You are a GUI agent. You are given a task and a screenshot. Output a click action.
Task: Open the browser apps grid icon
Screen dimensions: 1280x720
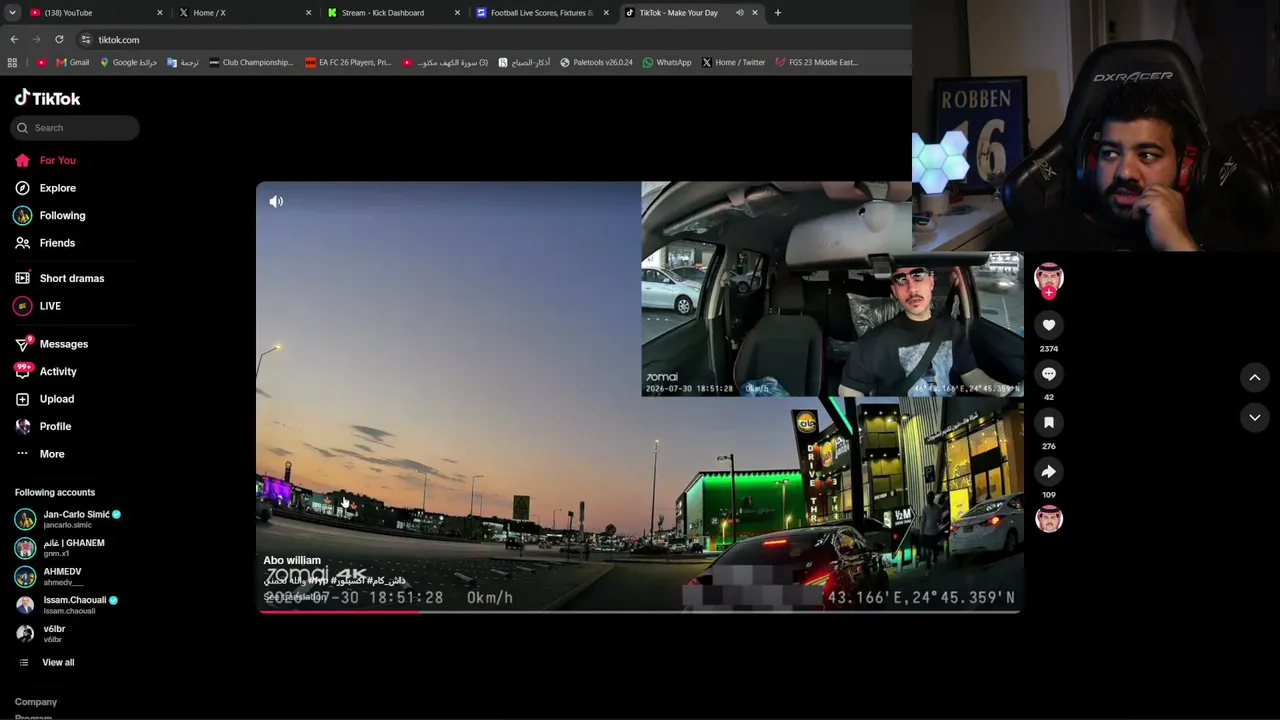12,62
